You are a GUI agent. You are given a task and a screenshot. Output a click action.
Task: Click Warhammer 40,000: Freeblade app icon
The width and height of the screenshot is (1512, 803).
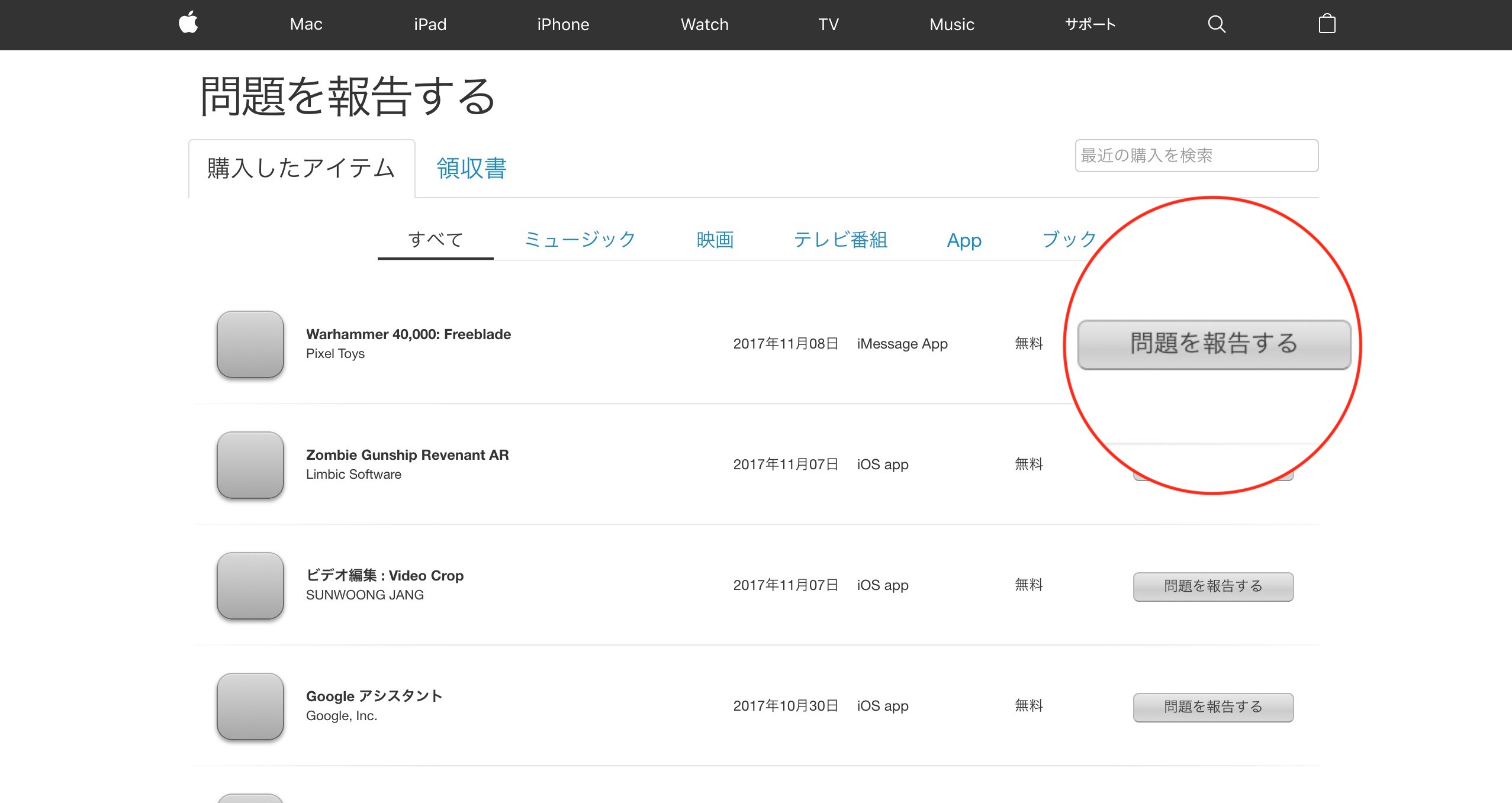pos(250,344)
